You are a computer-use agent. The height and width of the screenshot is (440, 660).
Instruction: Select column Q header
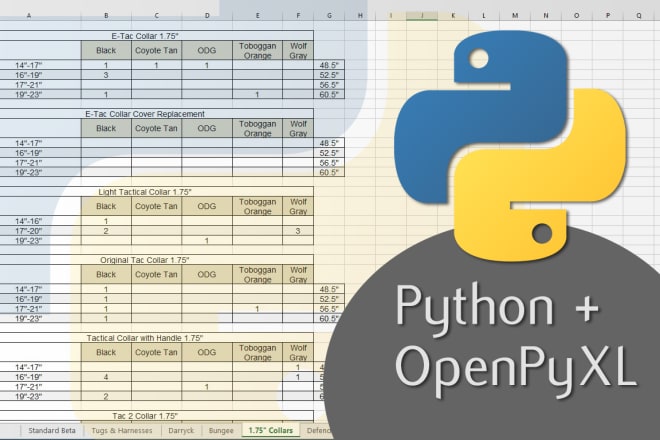pos(639,16)
